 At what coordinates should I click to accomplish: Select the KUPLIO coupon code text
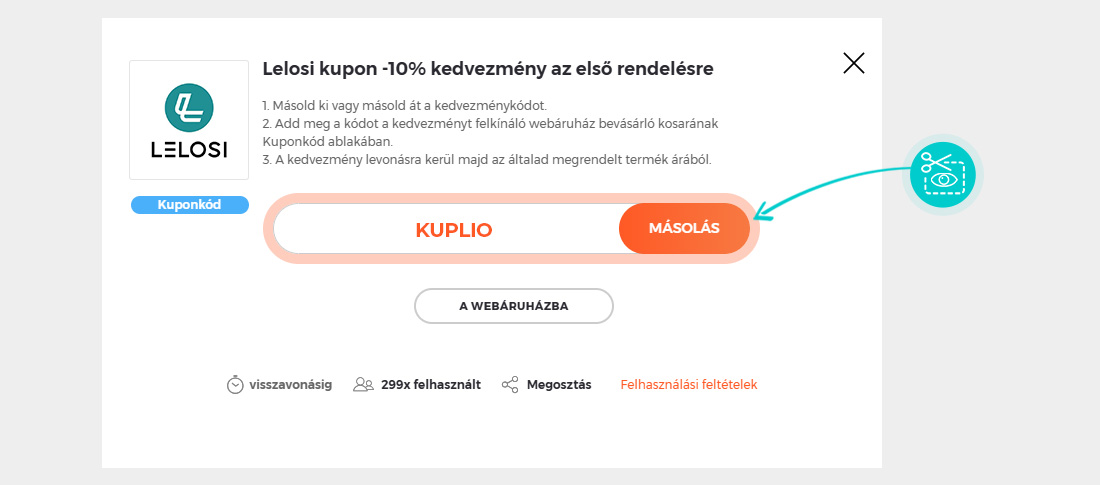coord(454,230)
